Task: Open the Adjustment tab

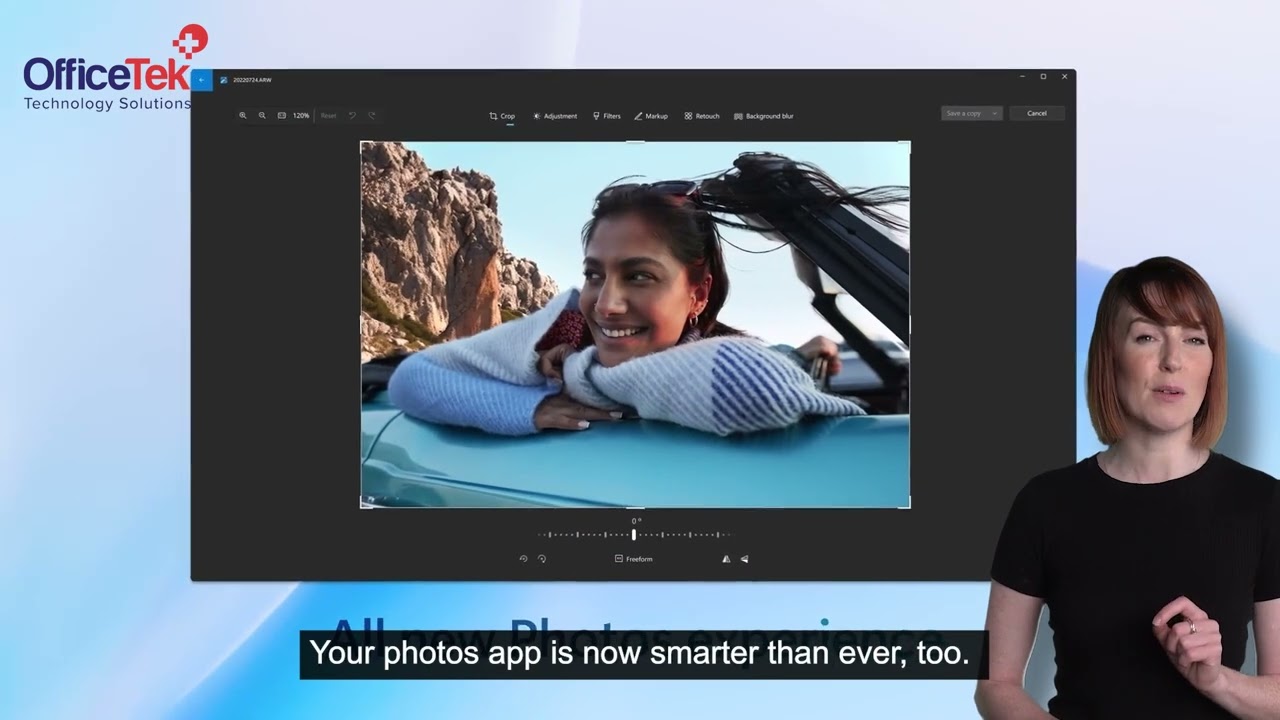Action: click(555, 116)
